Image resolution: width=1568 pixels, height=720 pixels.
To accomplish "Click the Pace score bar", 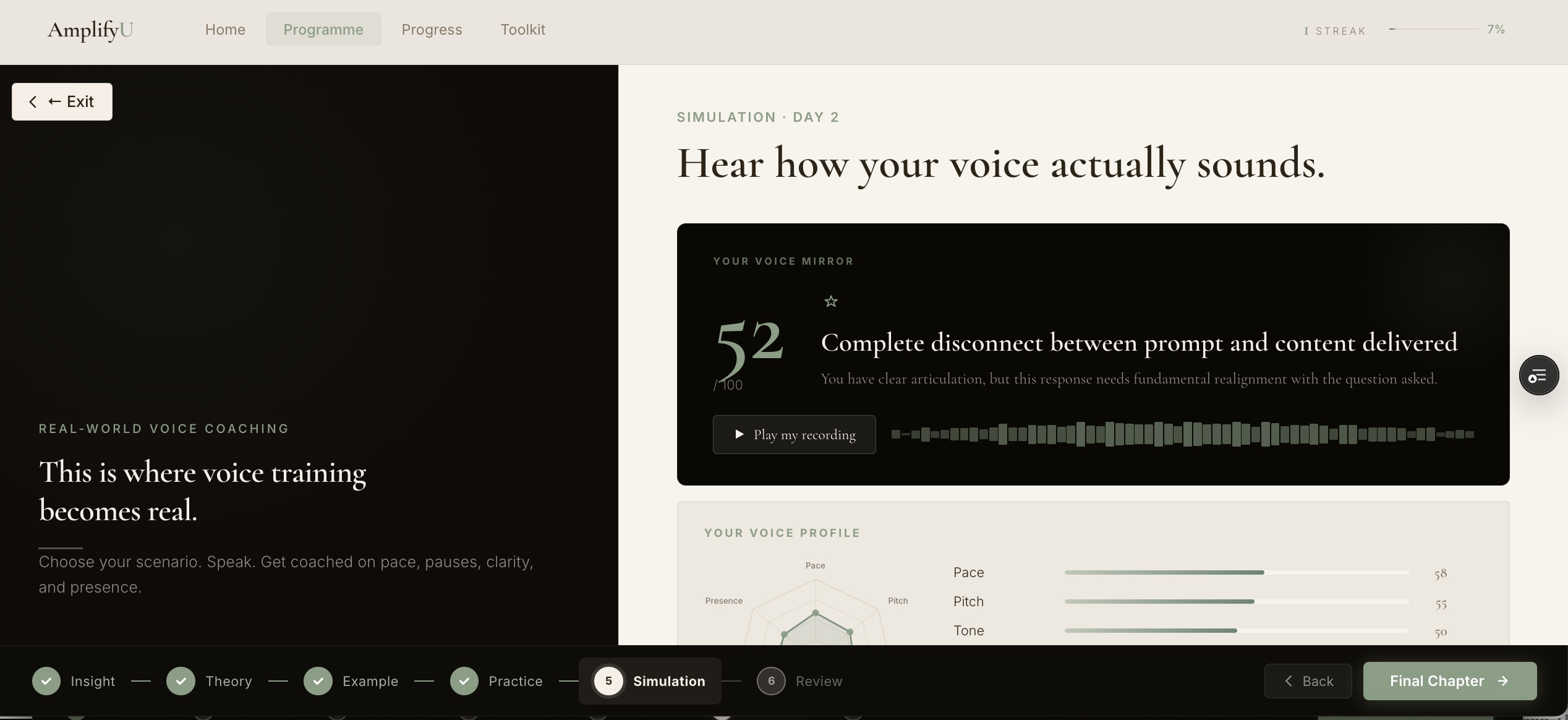I will (1237, 572).
